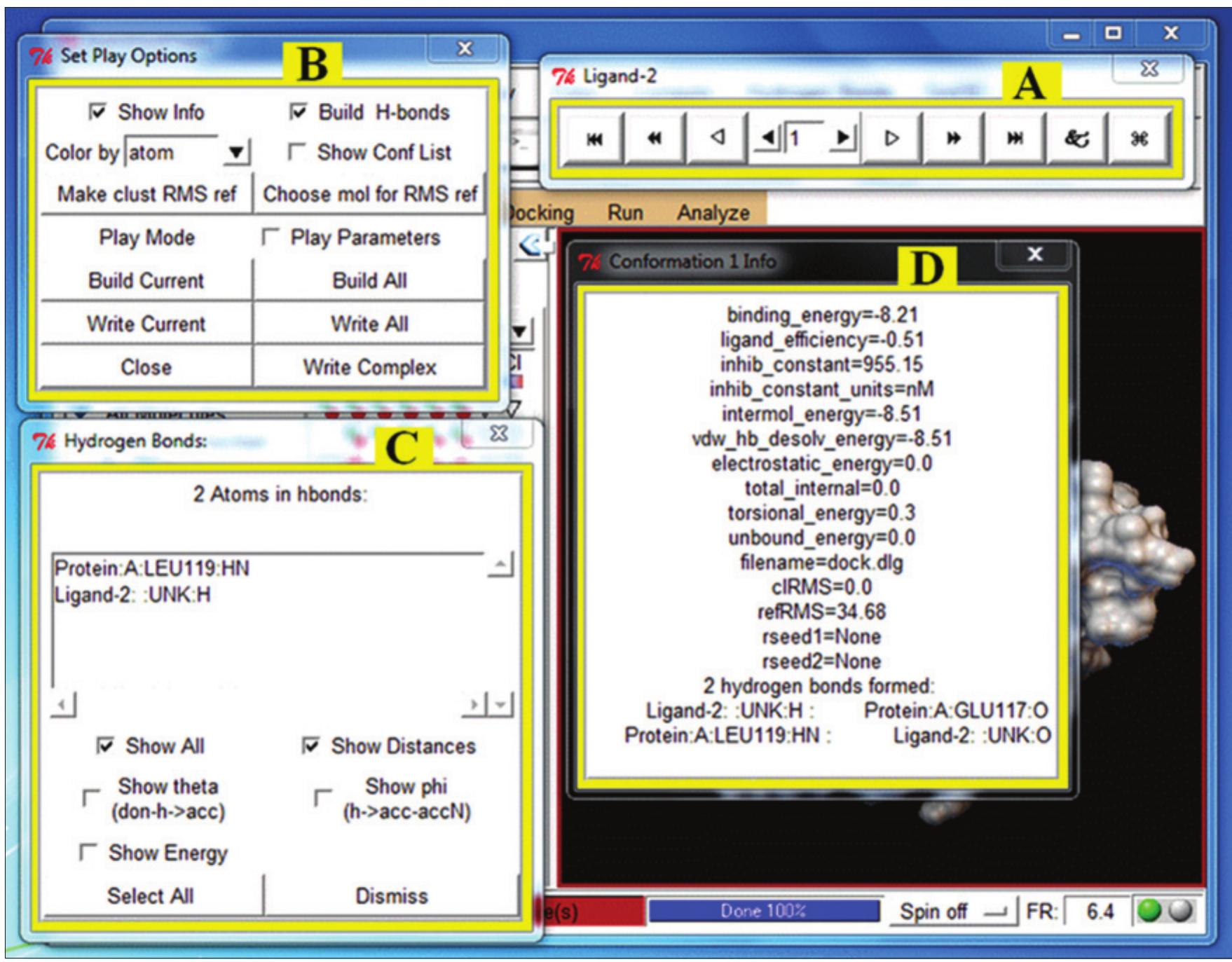Jump to last conformation in player

pyautogui.click(x=1014, y=139)
